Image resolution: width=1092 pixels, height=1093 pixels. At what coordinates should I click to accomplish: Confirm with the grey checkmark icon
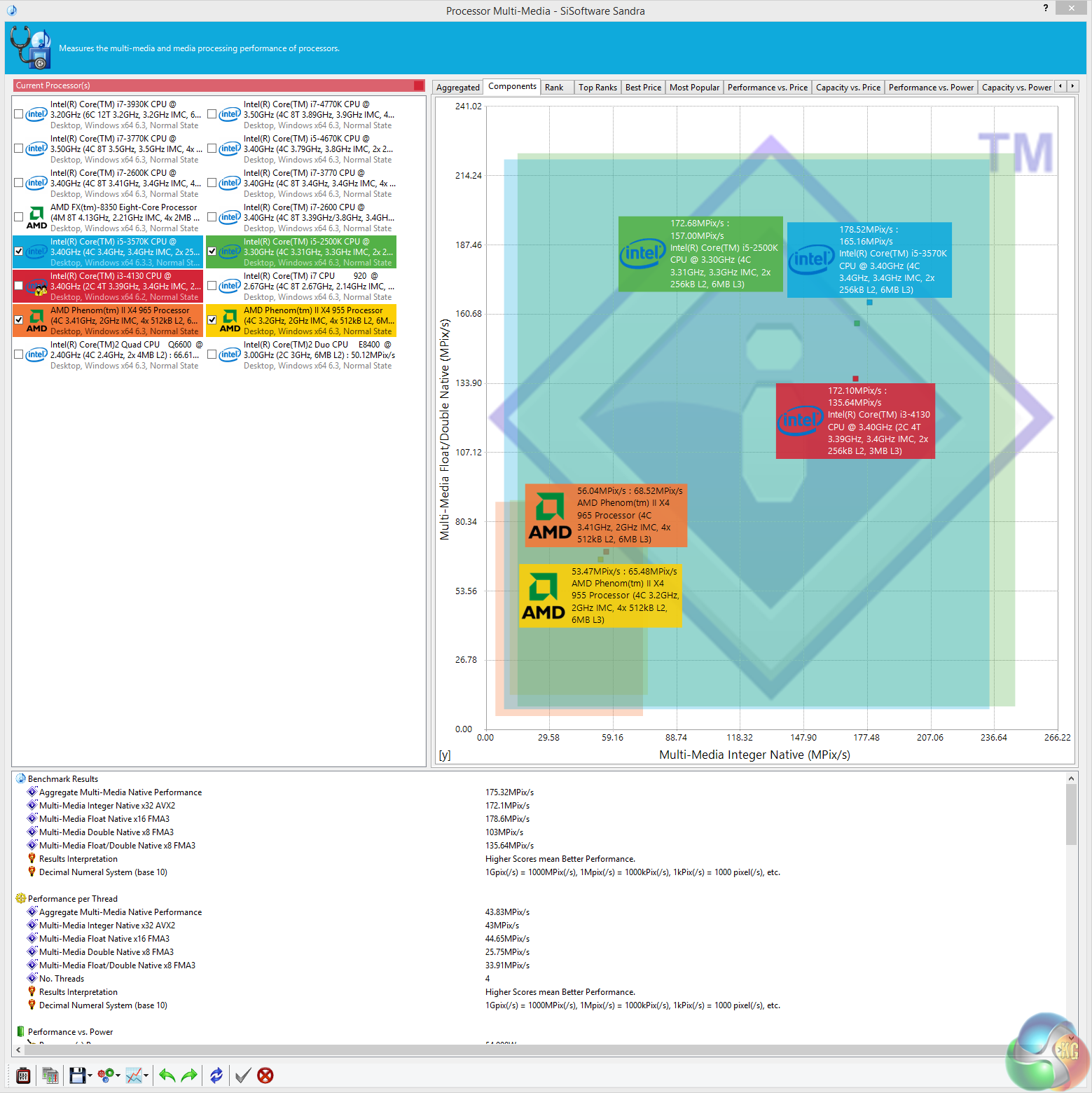pos(243,1075)
